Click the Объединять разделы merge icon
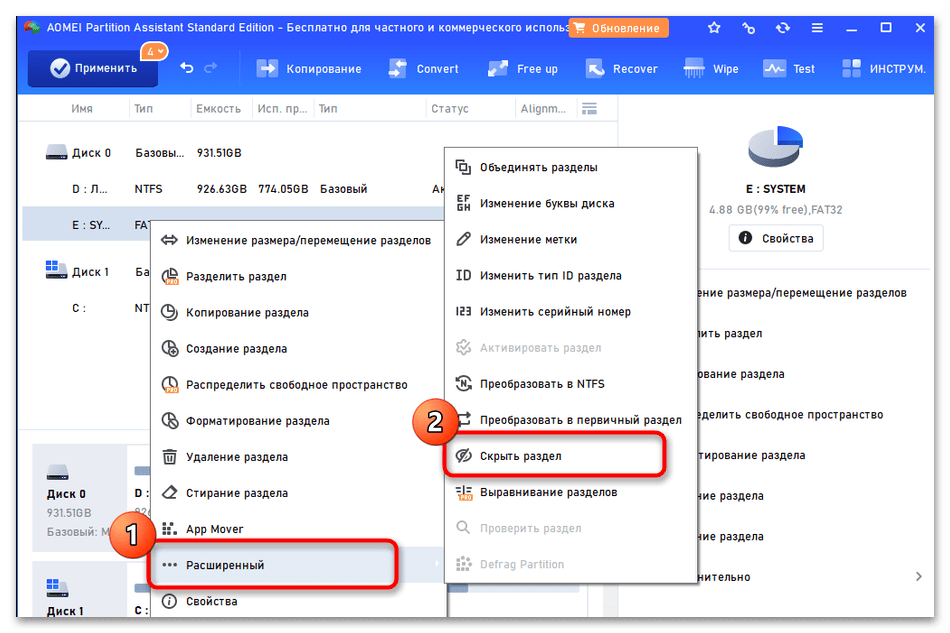The image size is (950, 633). click(463, 167)
